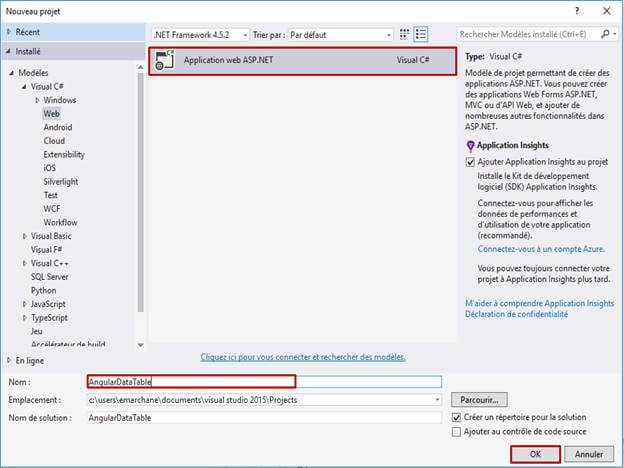Select the Workflow category
This screenshot has height=468, width=624.
(x=60, y=222)
